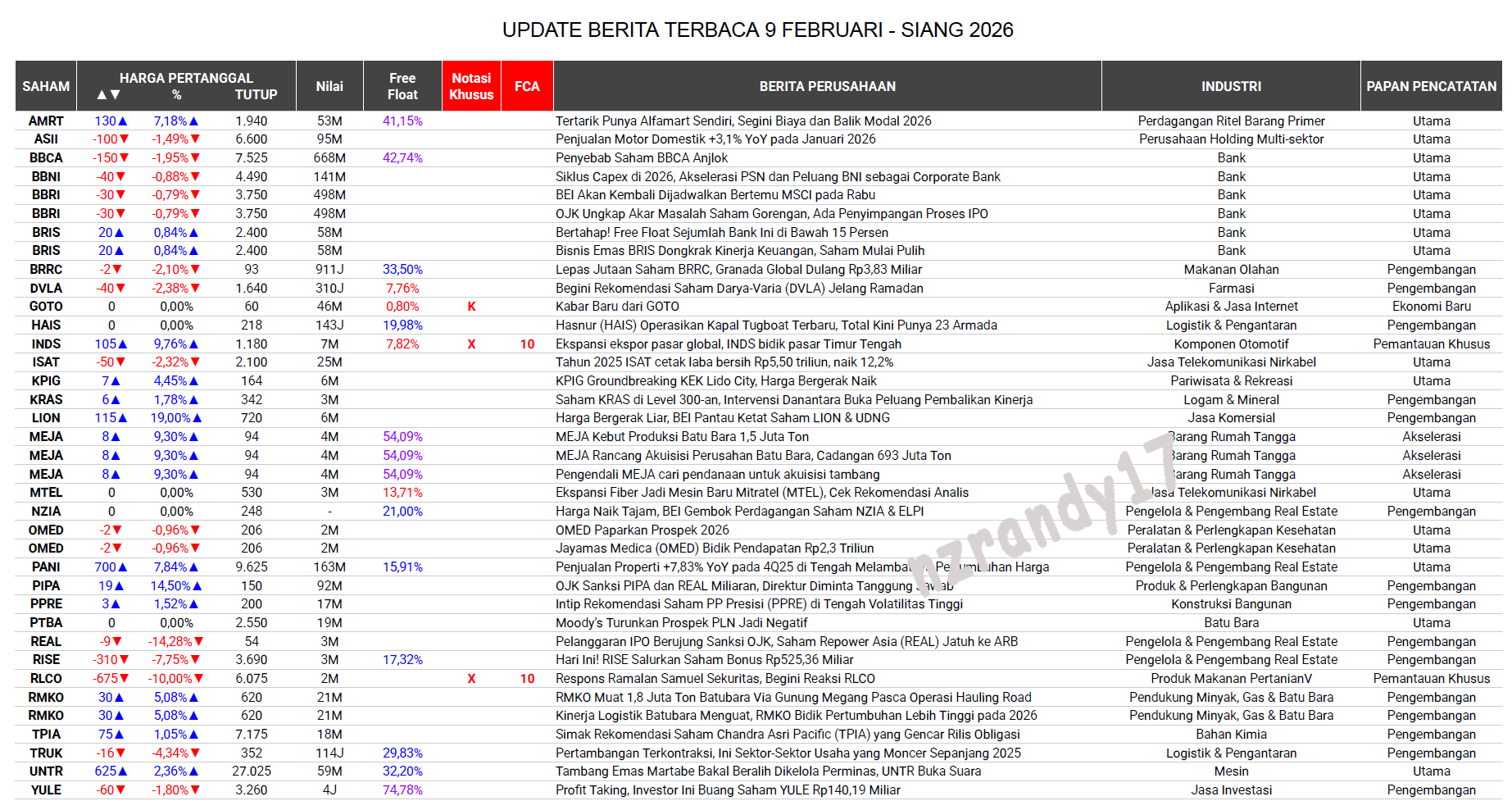
Task: Click the Free Float column header
Action: [402, 86]
